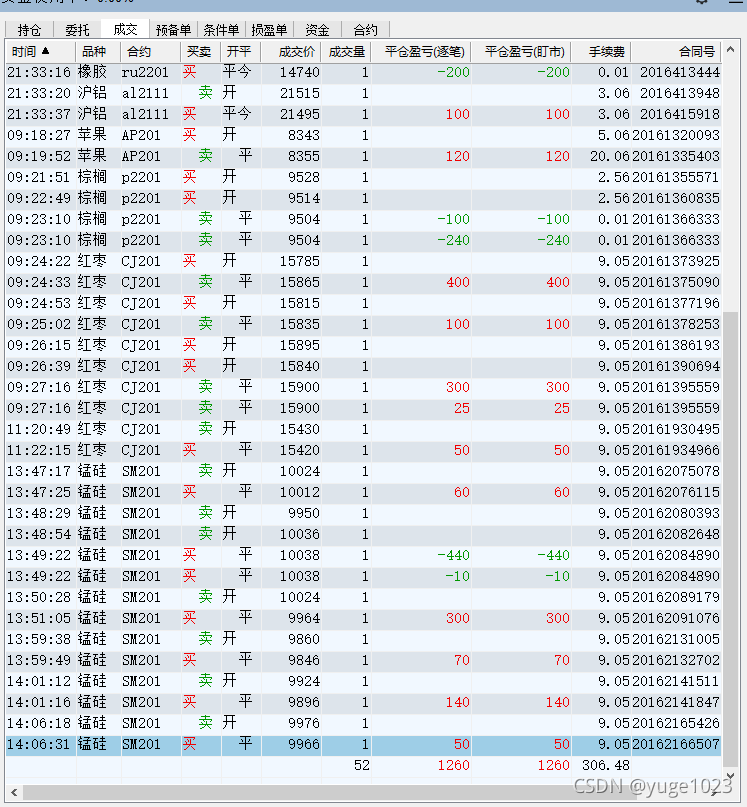Select the 21:33:37 time cell

[39, 114]
